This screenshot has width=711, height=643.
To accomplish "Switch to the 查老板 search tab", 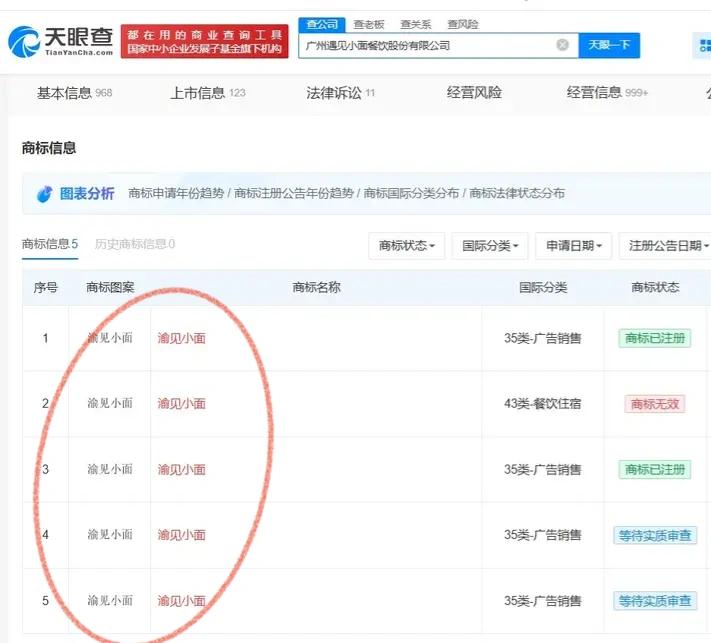I will pyautogui.click(x=369, y=24).
